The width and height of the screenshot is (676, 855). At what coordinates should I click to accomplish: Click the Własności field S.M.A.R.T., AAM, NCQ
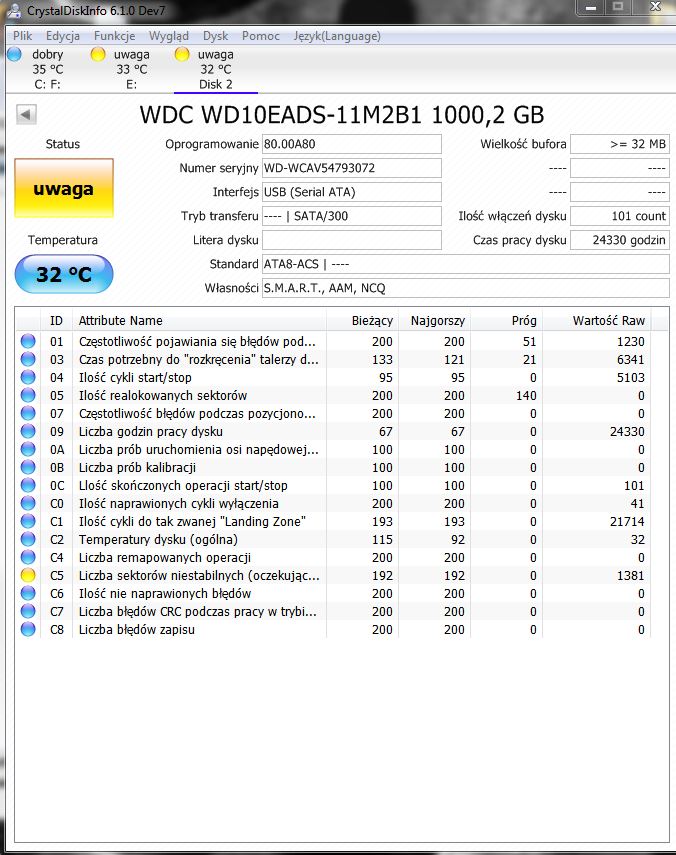(x=466, y=288)
